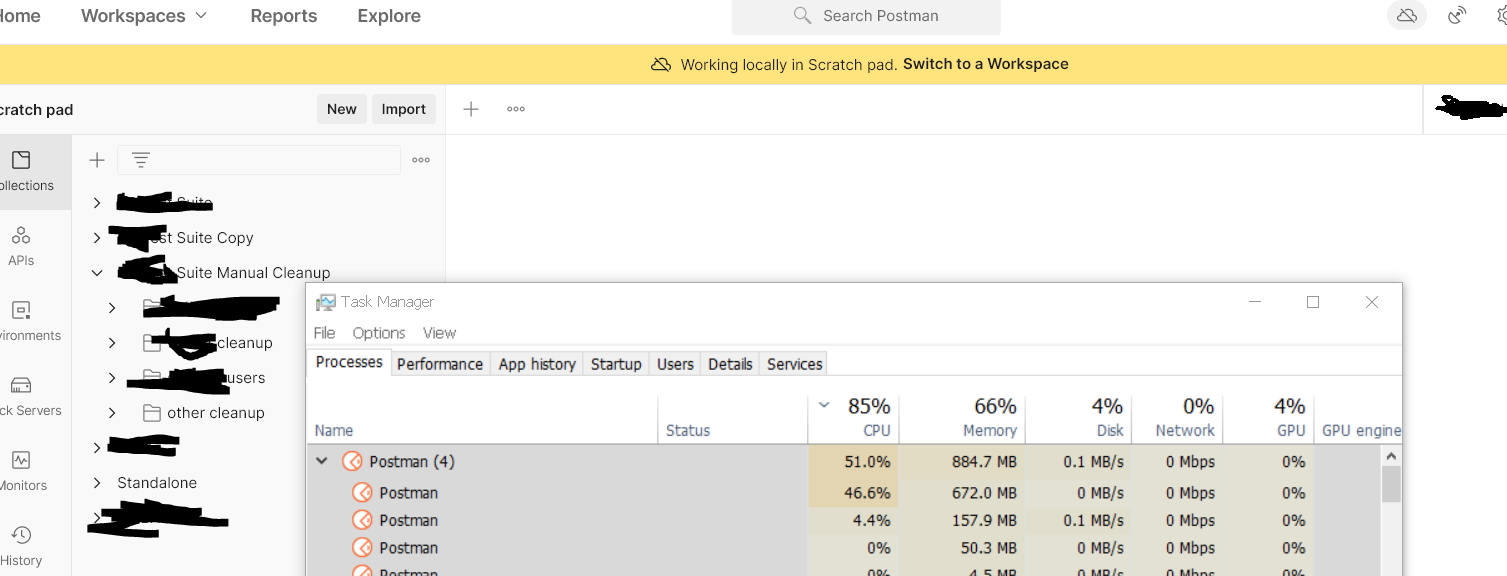This screenshot has width=1507, height=576.
Task: Expand the other cleanup folder
Action: (x=112, y=413)
